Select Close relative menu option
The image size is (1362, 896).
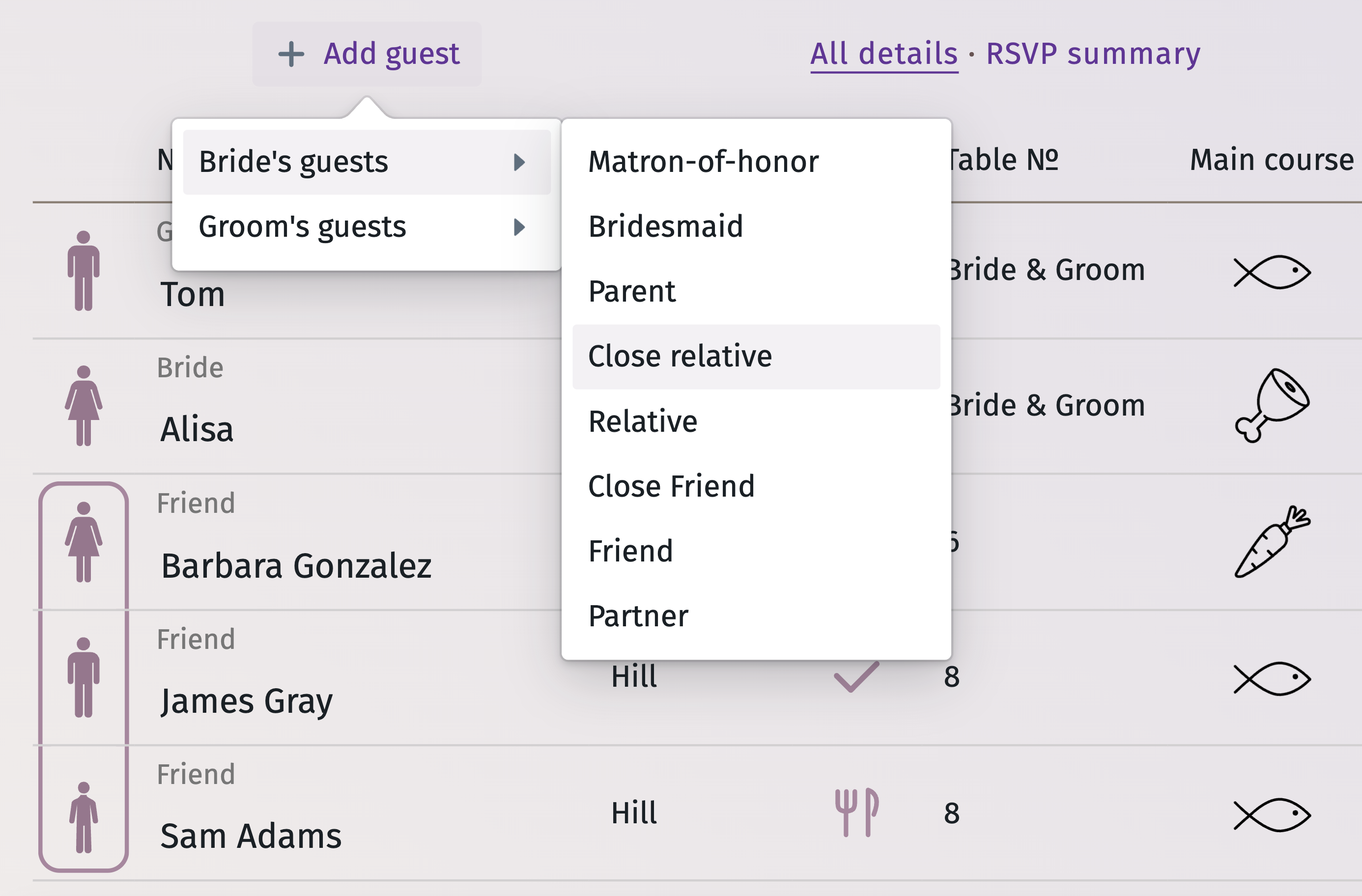pyautogui.click(x=680, y=357)
